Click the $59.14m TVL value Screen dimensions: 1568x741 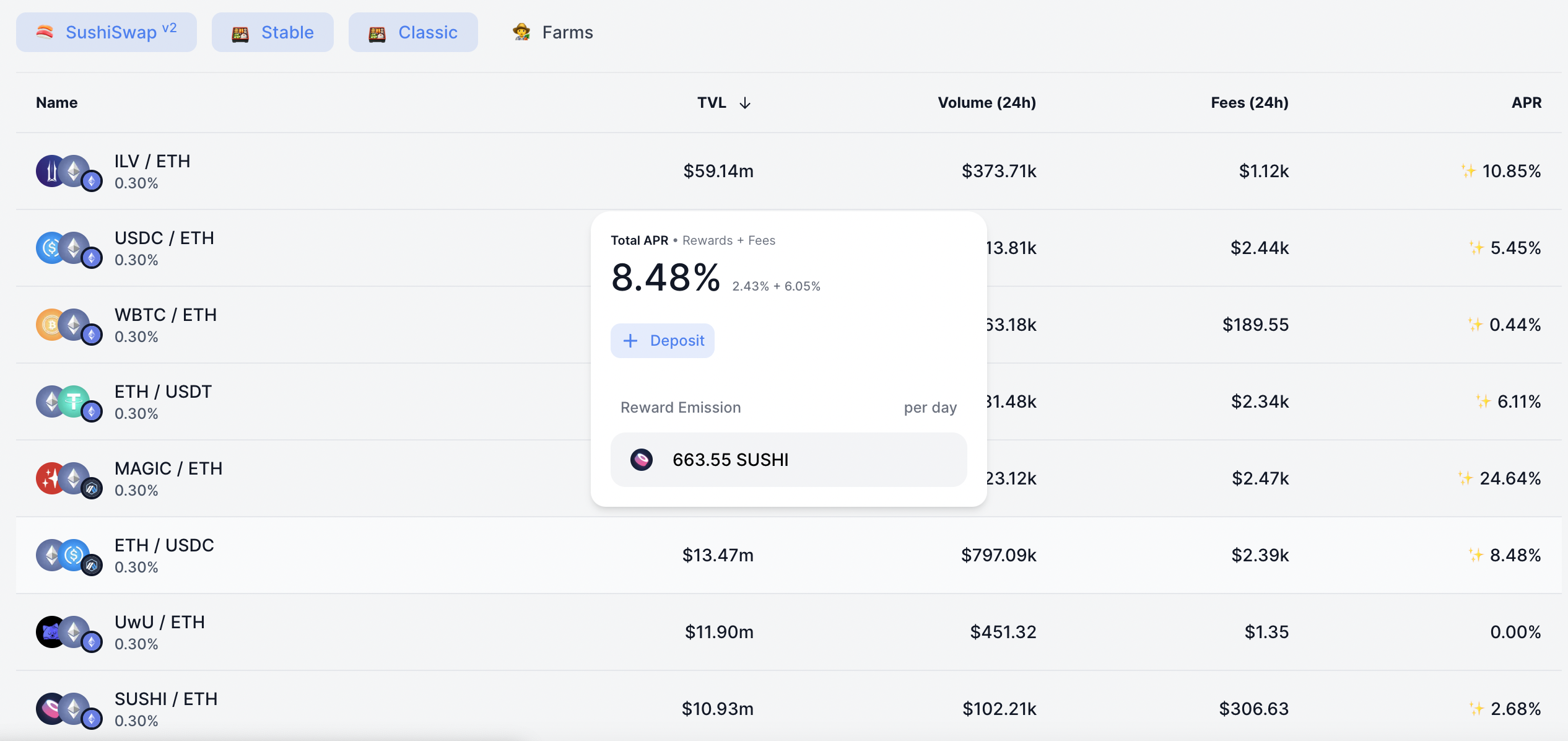click(718, 171)
